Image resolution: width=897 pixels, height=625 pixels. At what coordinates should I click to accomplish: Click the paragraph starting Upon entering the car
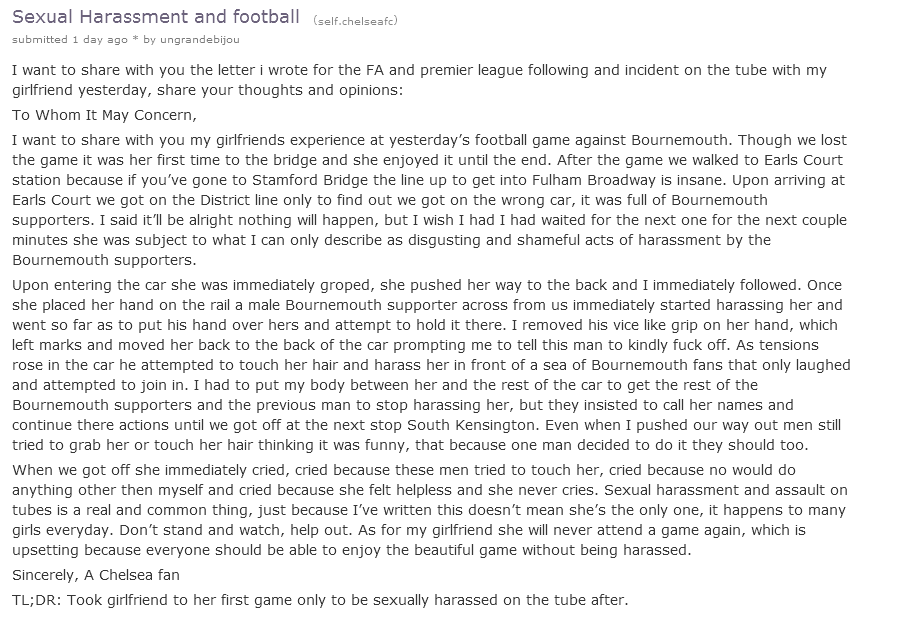click(431, 365)
